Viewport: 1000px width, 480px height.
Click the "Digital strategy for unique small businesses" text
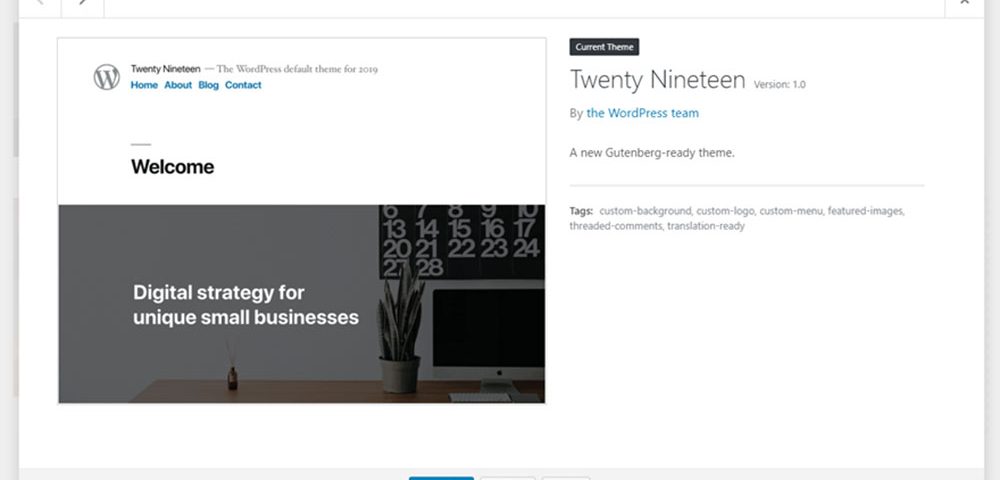click(x=246, y=305)
